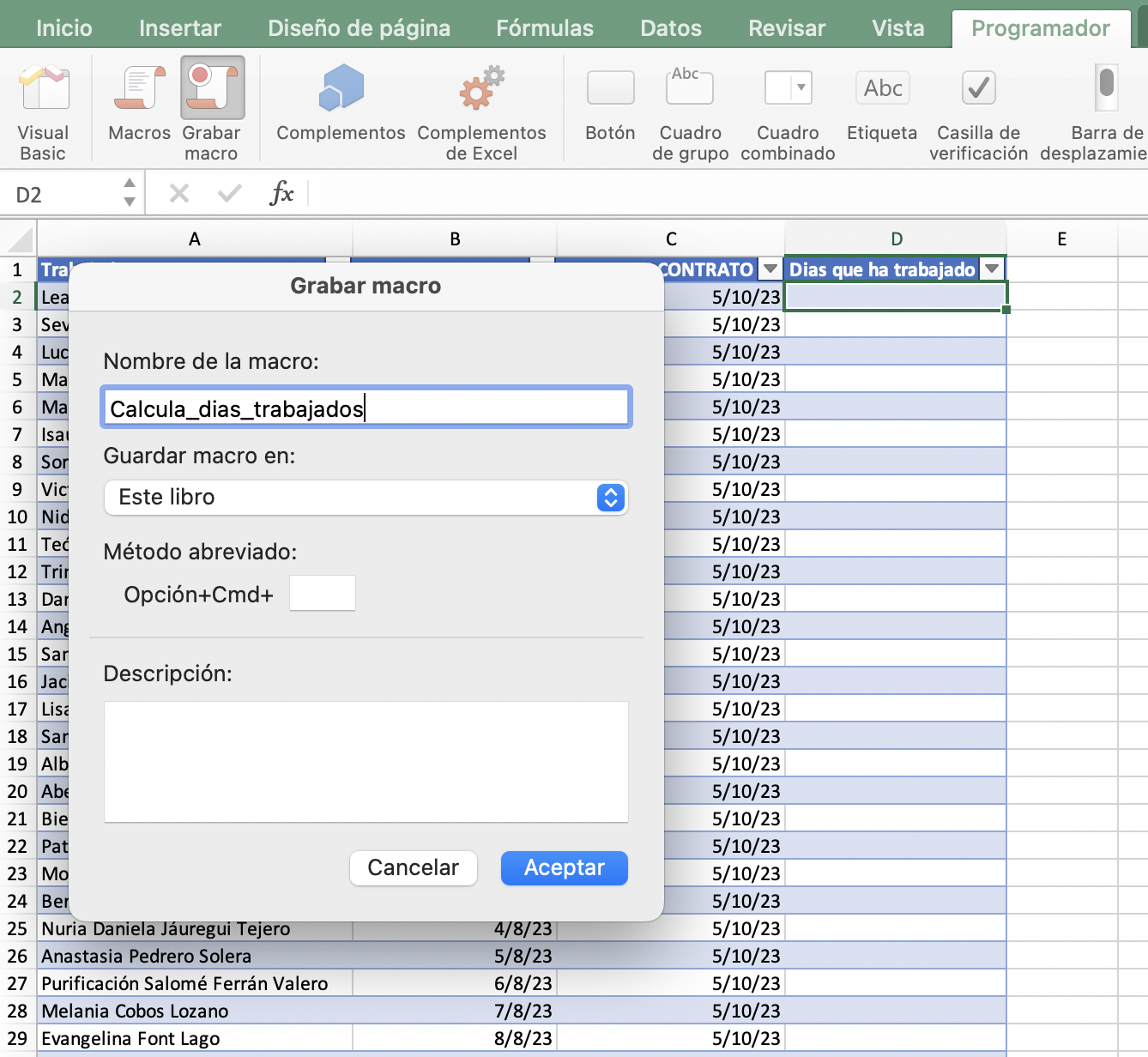Viewport: 1148px width, 1057px height.
Task: Switch to the Insertar tab
Action: click(180, 28)
